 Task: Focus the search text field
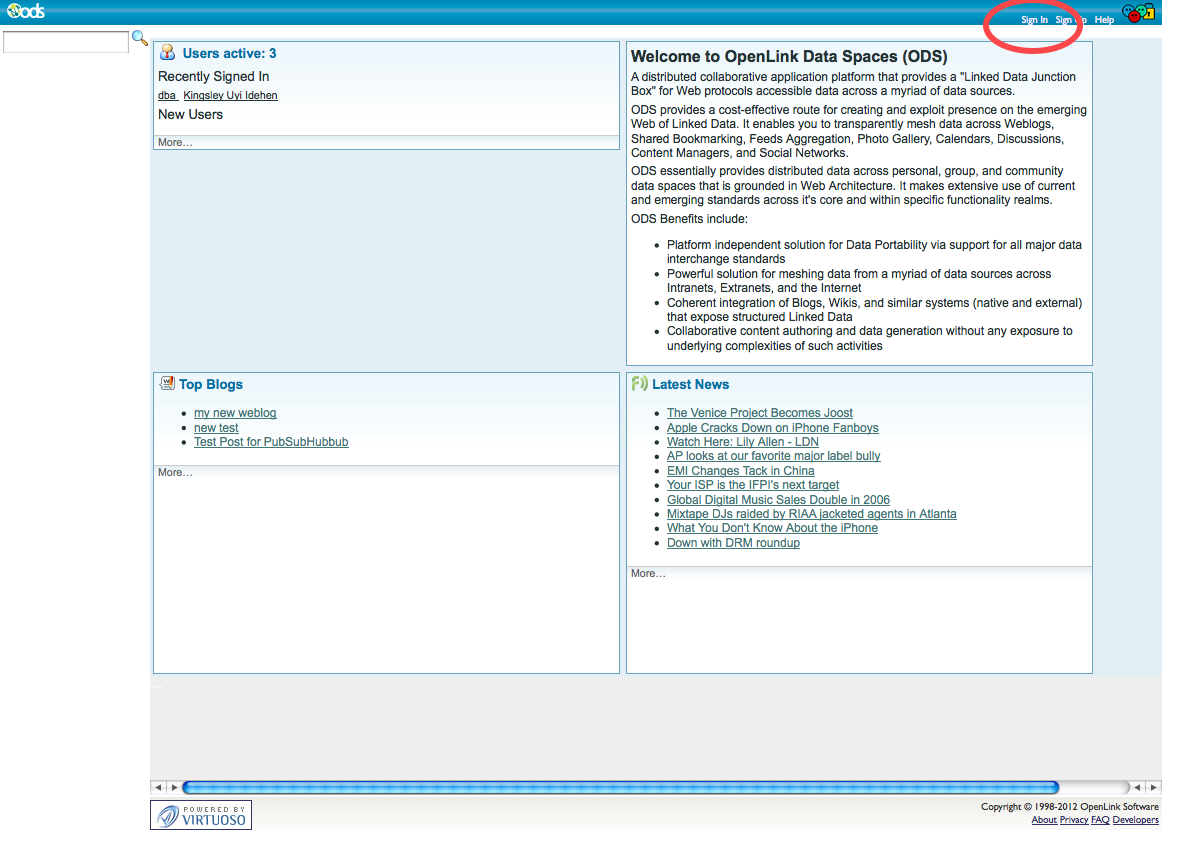[66, 42]
